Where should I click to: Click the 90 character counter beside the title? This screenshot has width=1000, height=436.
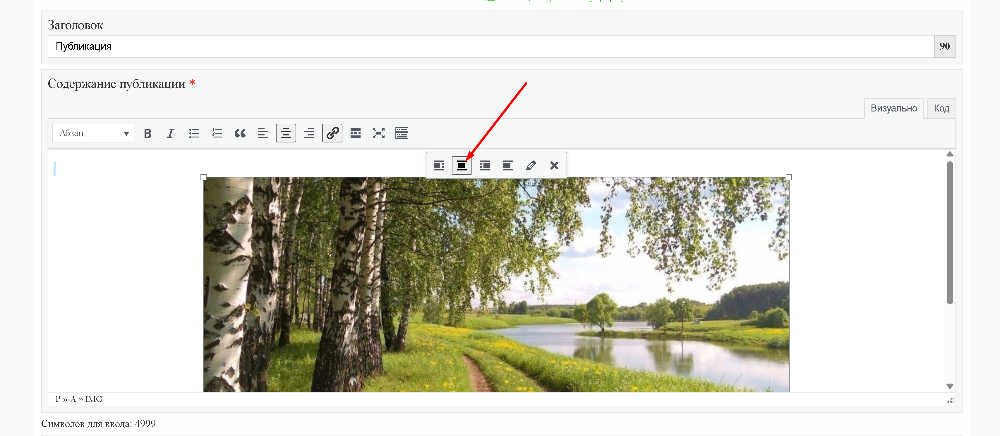pos(945,47)
